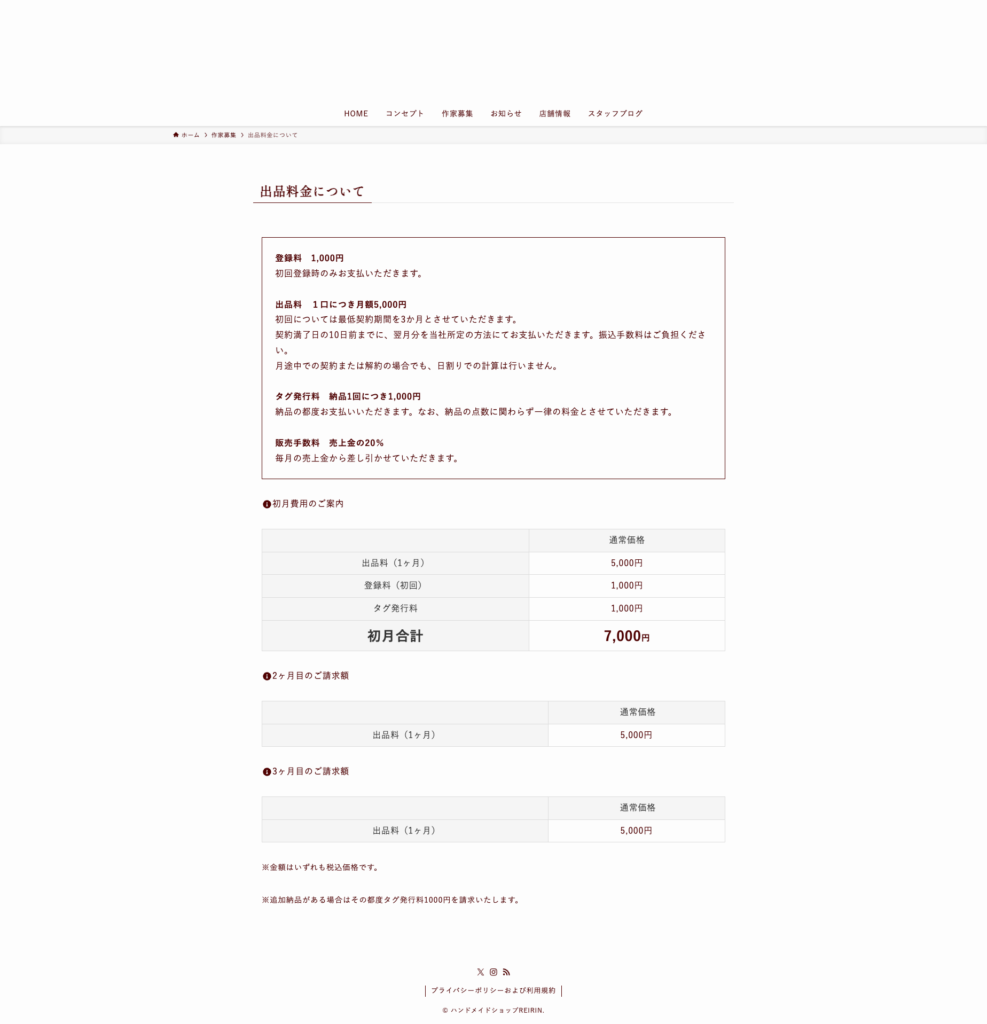Click the 作家募集 breadcrumb link

(x=224, y=135)
